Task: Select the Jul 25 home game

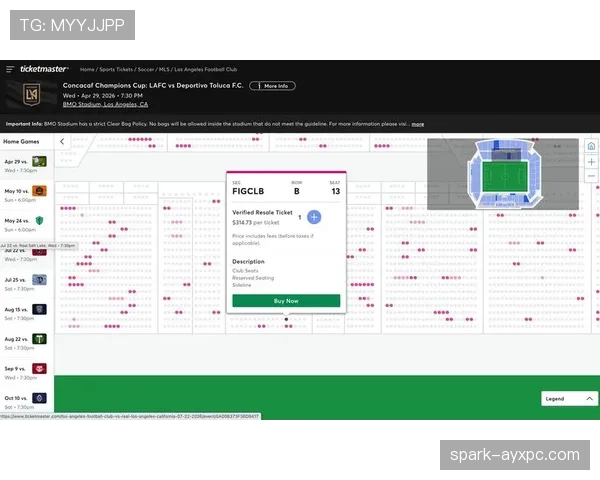Action: click(26, 284)
